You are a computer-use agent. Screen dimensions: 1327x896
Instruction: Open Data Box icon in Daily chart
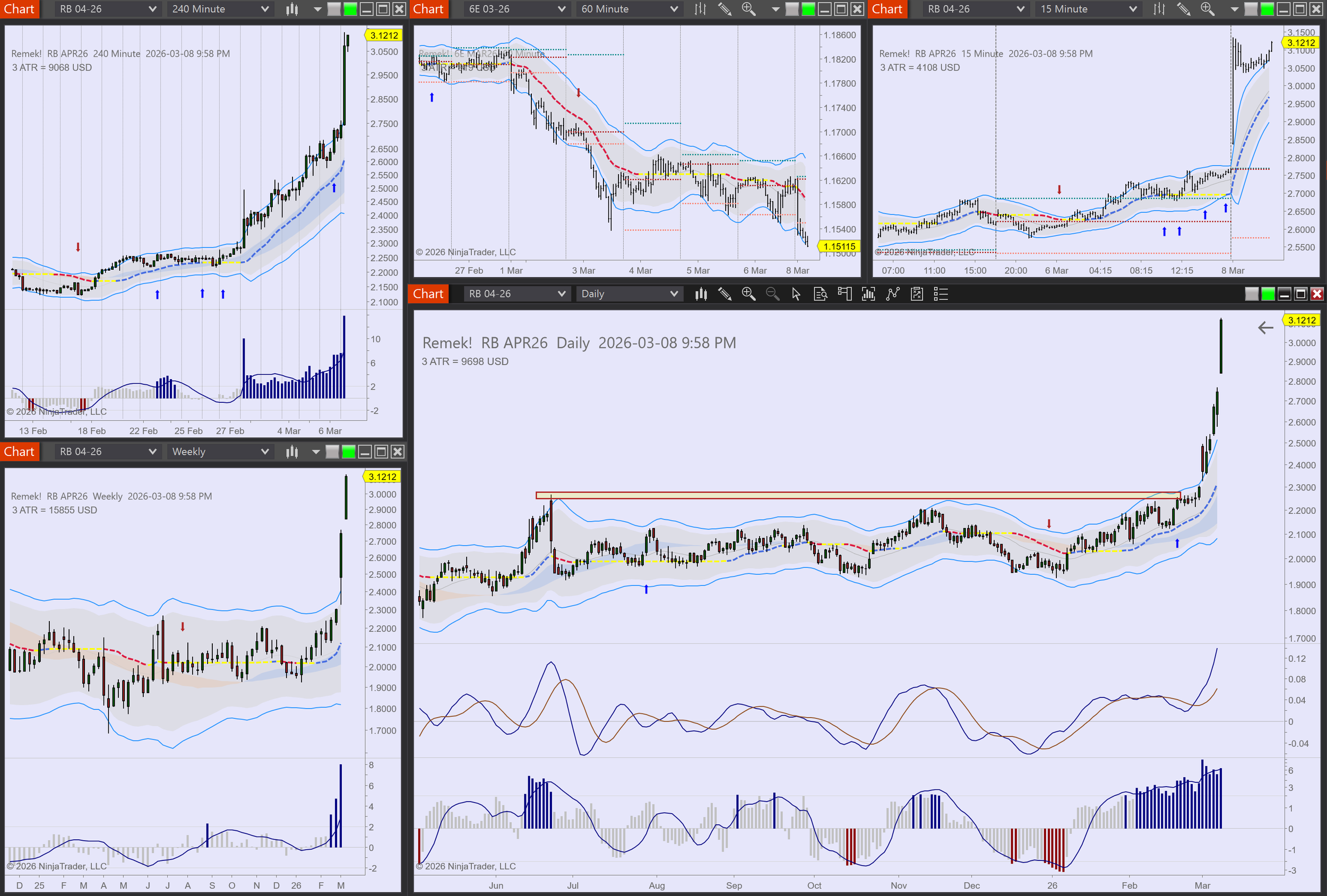(820, 294)
